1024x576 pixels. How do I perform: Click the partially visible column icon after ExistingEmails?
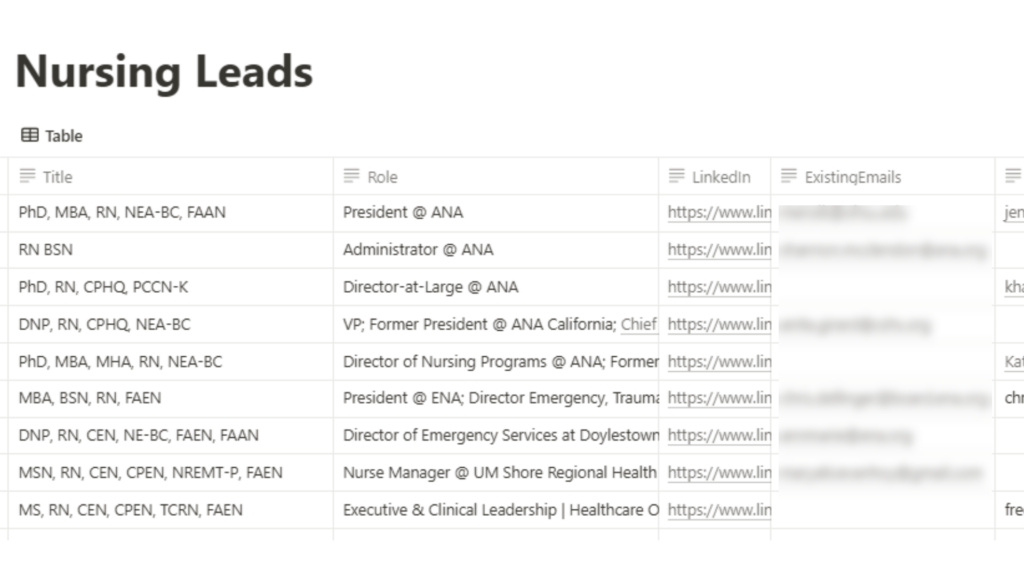pos(1013,176)
